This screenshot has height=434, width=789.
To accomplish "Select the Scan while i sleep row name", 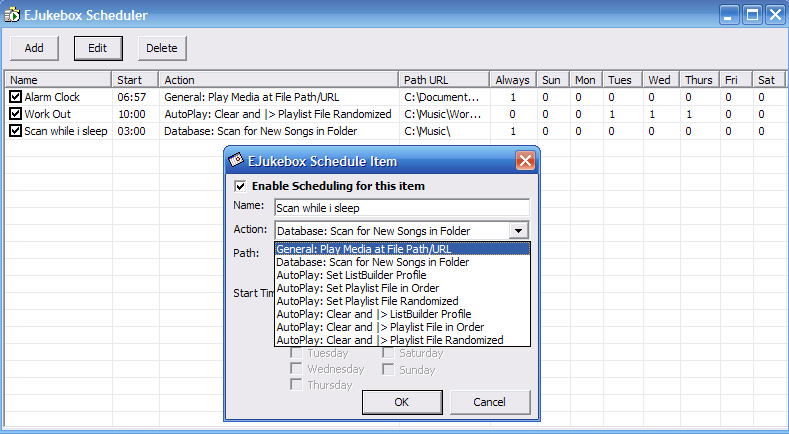I will pos(66,131).
